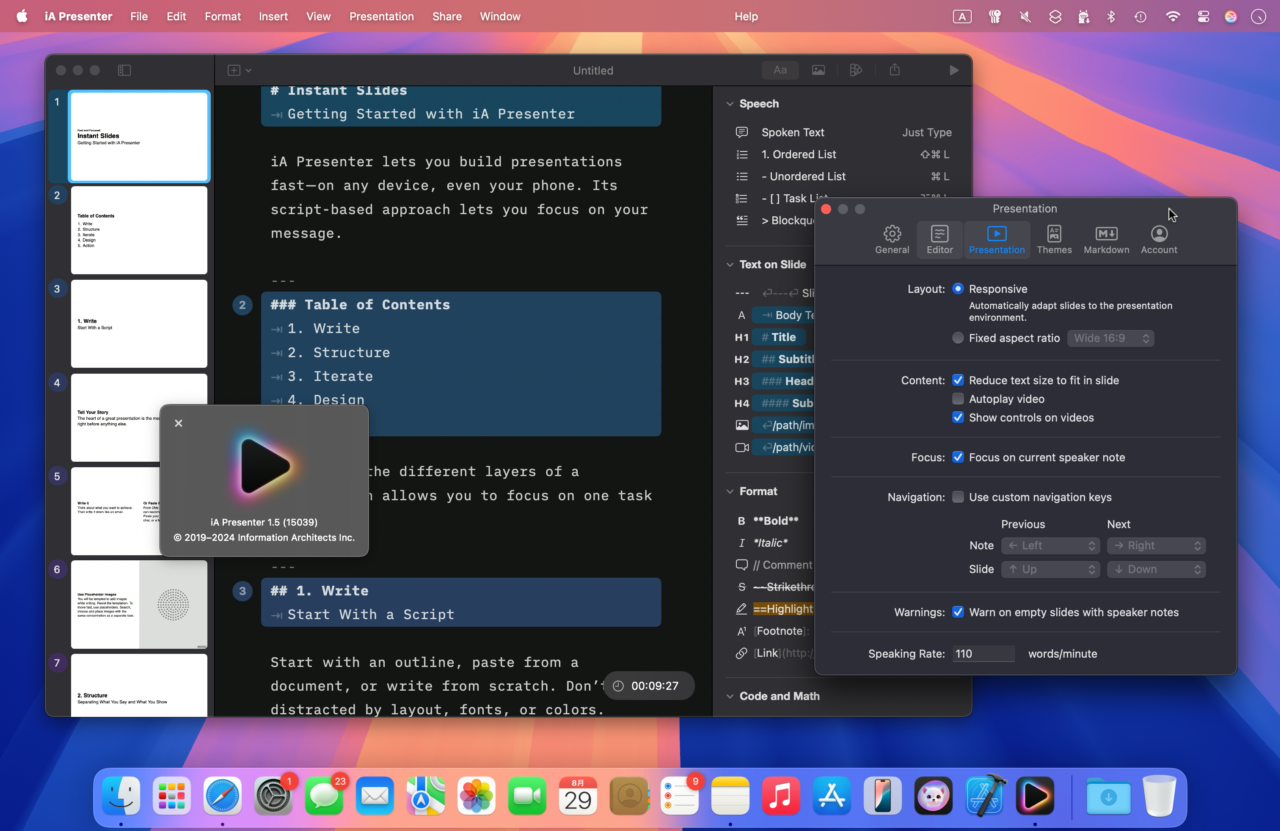Switch to Markdown settings via its icon
The width and height of the screenshot is (1280, 831).
pyautogui.click(x=1105, y=238)
